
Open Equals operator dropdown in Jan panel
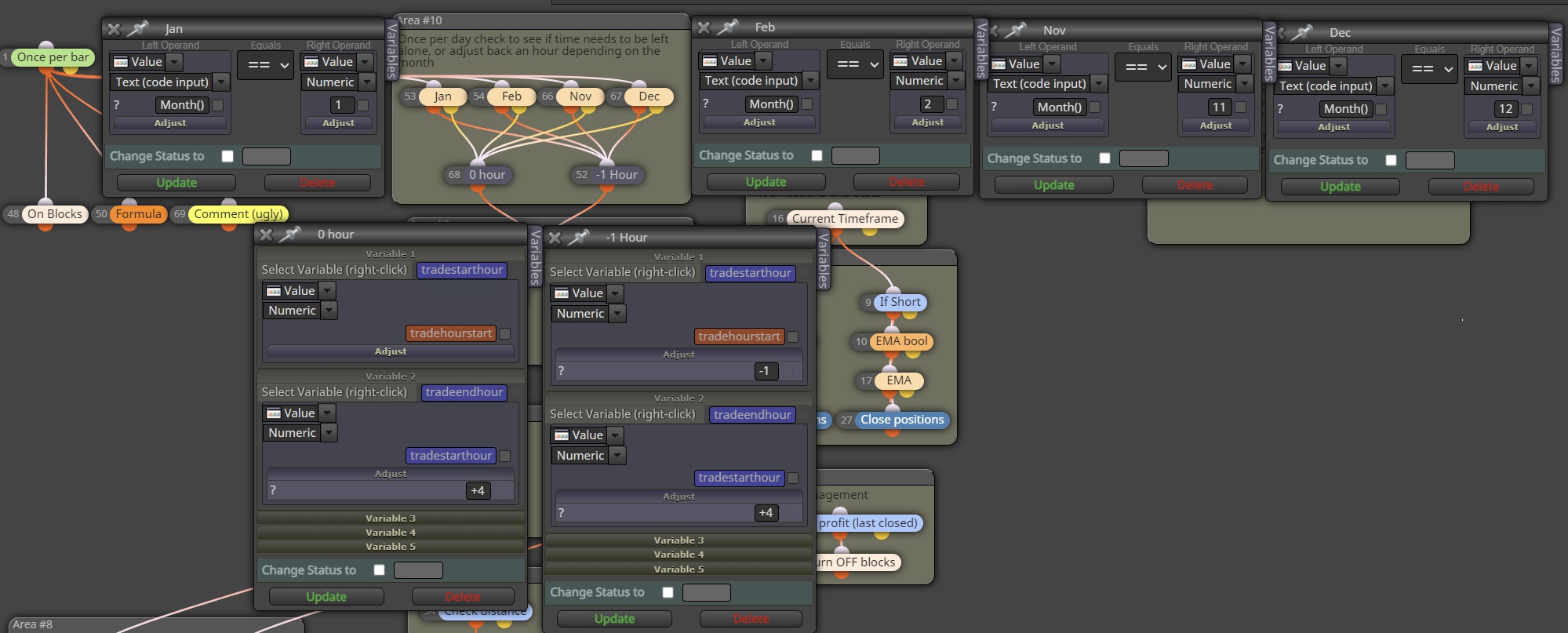coord(265,65)
